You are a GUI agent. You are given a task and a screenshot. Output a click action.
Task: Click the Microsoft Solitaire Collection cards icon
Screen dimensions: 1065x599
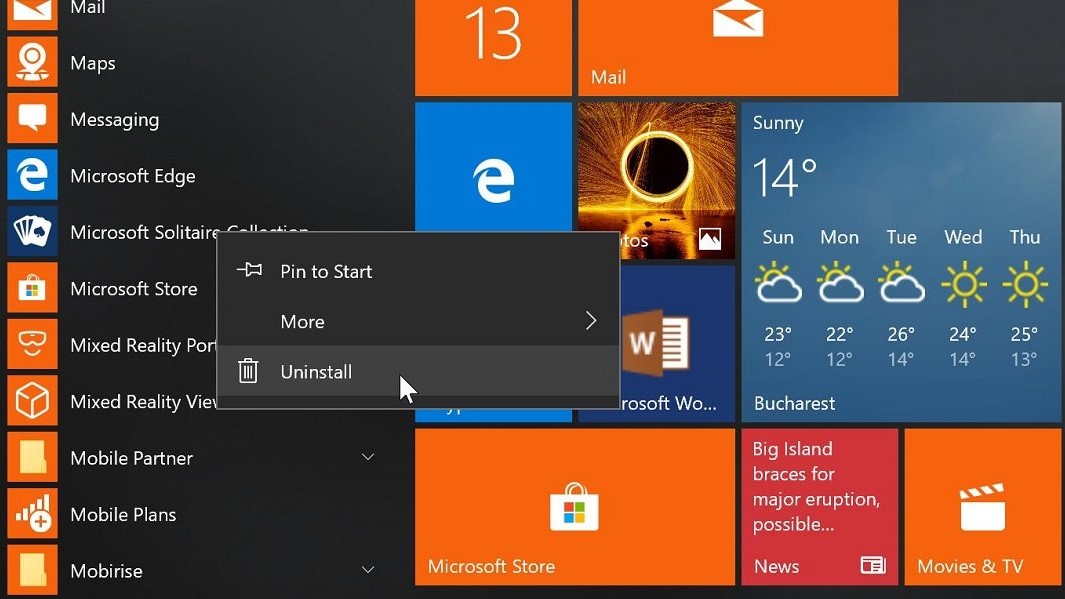click(32, 232)
